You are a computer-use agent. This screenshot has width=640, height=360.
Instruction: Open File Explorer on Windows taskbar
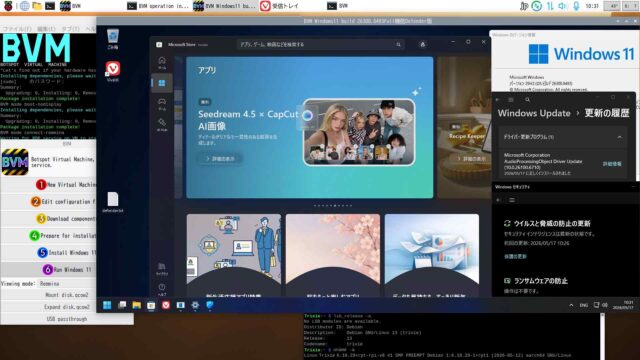click(137, 305)
